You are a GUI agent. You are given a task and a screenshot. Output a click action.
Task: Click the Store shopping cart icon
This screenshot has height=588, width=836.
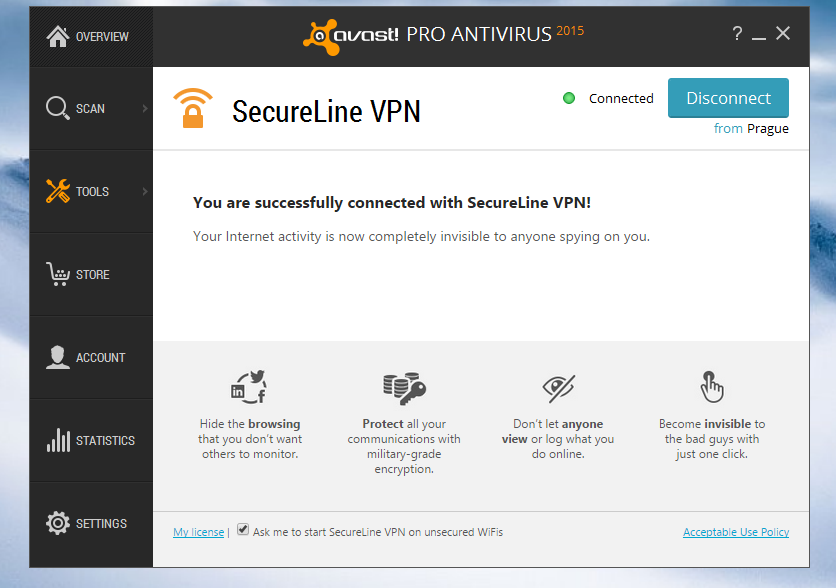[x=58, y=273]
